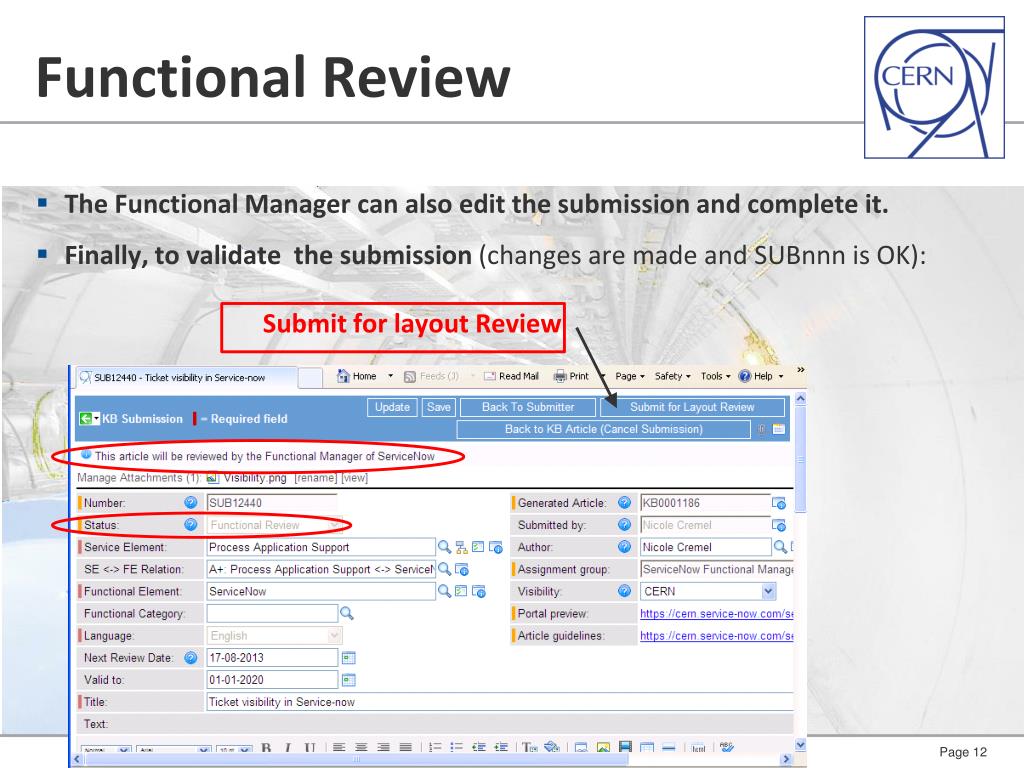
Task: Open the help bubble next to Visibility
Action: pyautogui.click(x=624, y=591)
